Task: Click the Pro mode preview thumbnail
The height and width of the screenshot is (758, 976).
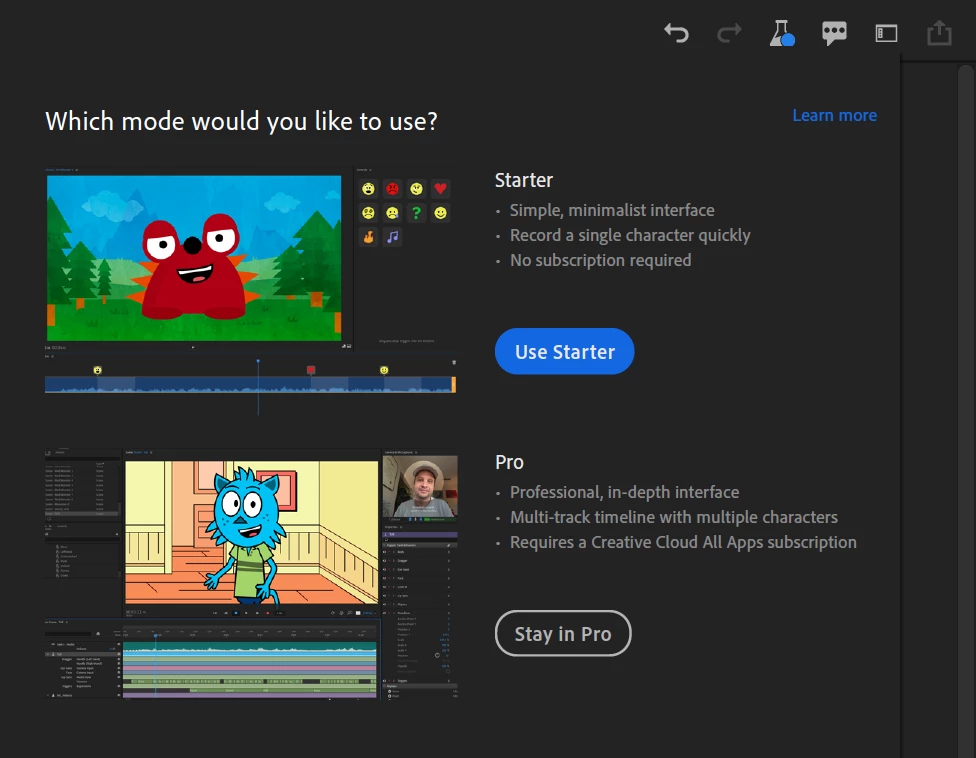Action: [x=251, y=574]
